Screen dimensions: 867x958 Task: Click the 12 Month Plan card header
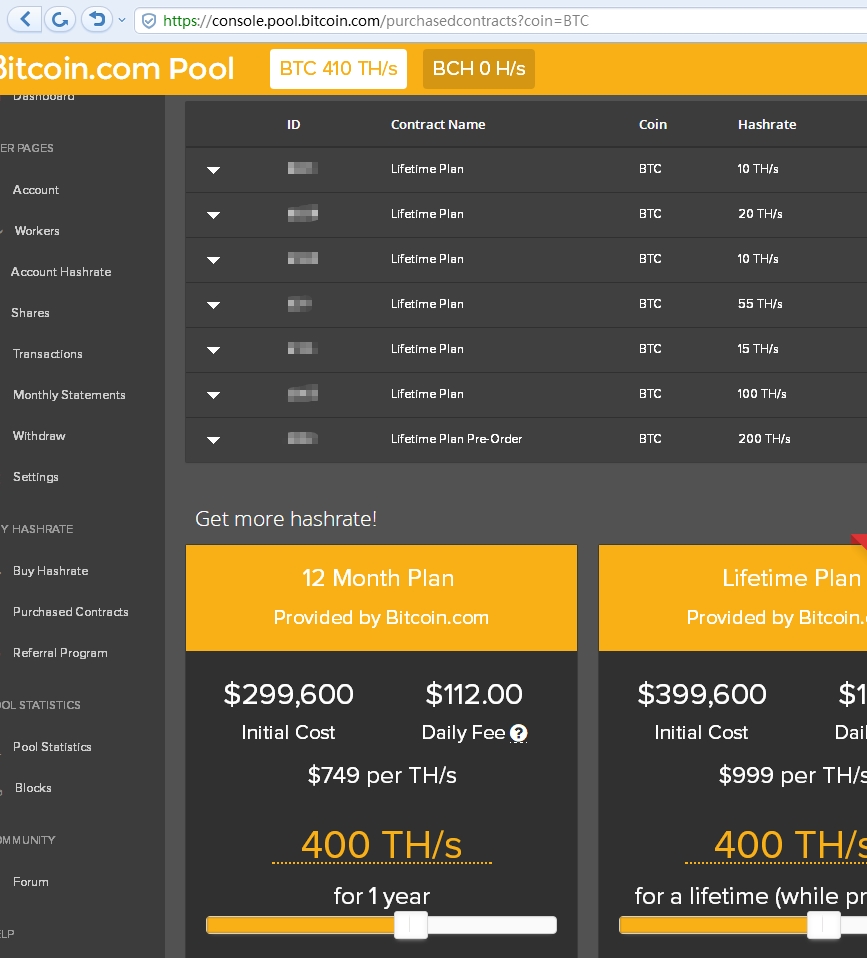(381, 598)
